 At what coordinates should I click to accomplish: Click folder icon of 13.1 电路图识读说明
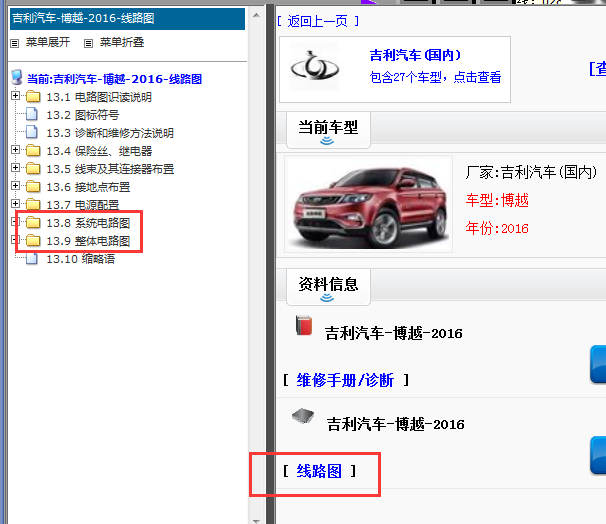point(33,96)
